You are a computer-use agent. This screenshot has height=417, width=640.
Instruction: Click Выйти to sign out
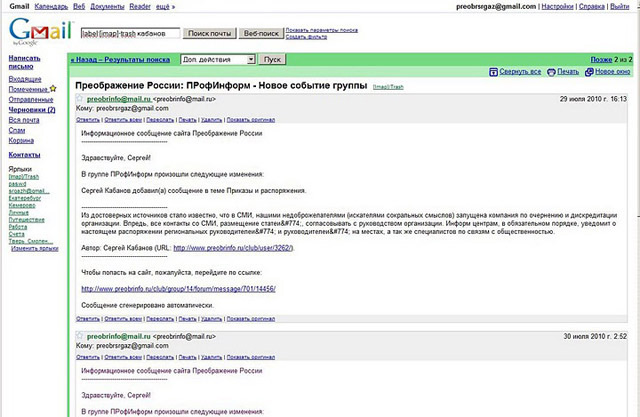[x=620, y=7]
